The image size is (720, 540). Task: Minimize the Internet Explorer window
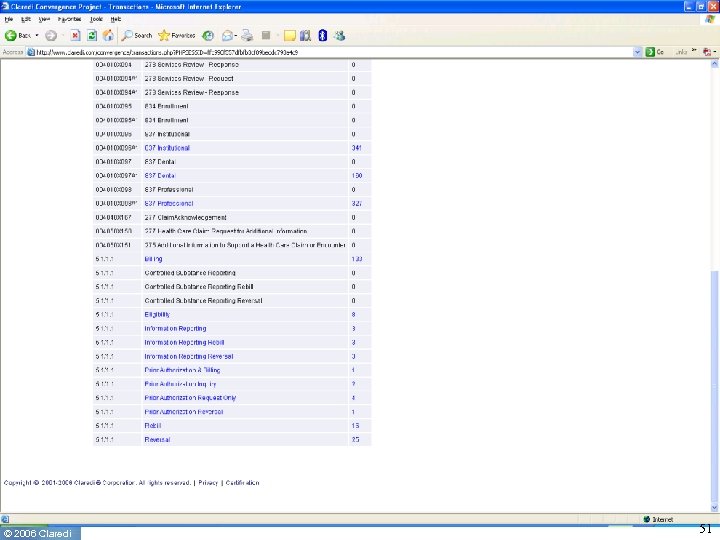point(689,6)
